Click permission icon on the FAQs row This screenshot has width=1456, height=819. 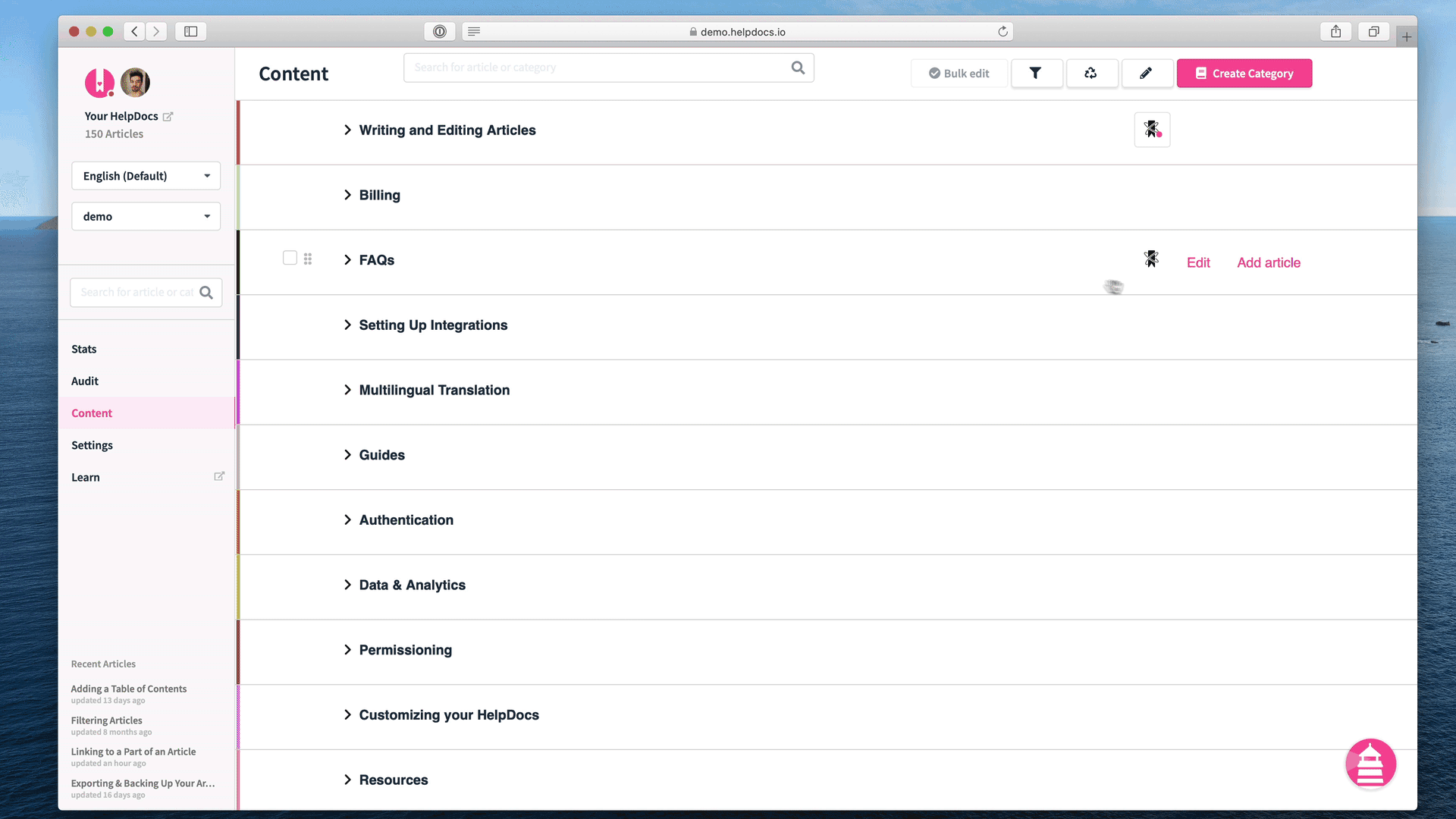point(1151,259)
